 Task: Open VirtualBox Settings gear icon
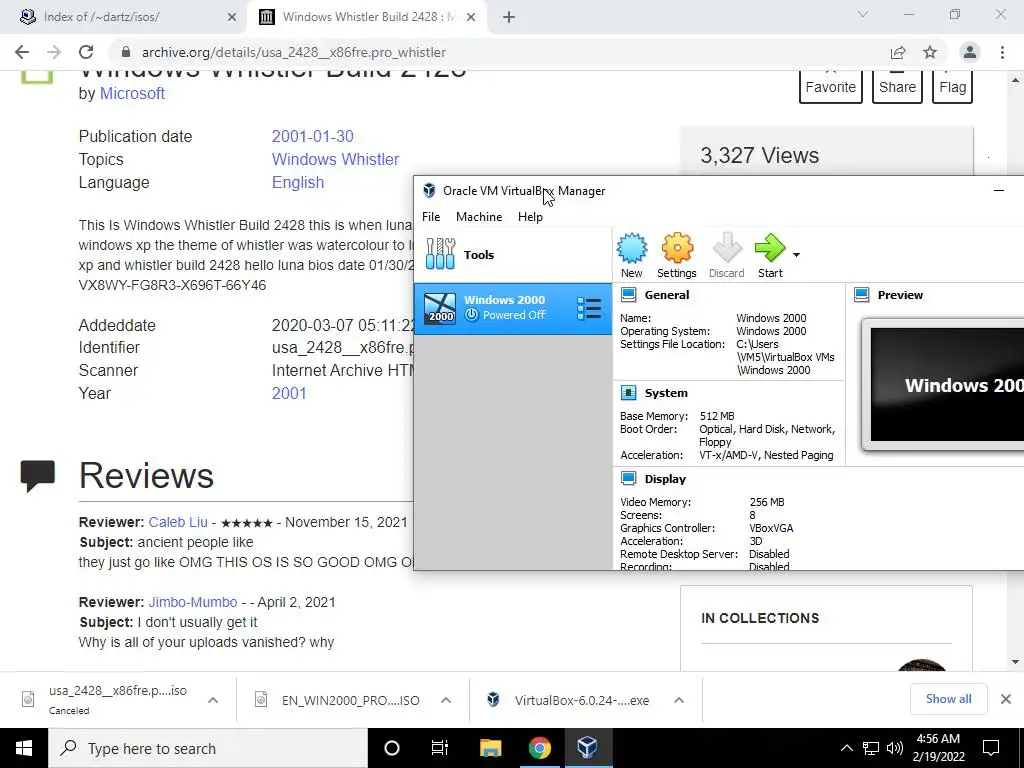point(677,255)
